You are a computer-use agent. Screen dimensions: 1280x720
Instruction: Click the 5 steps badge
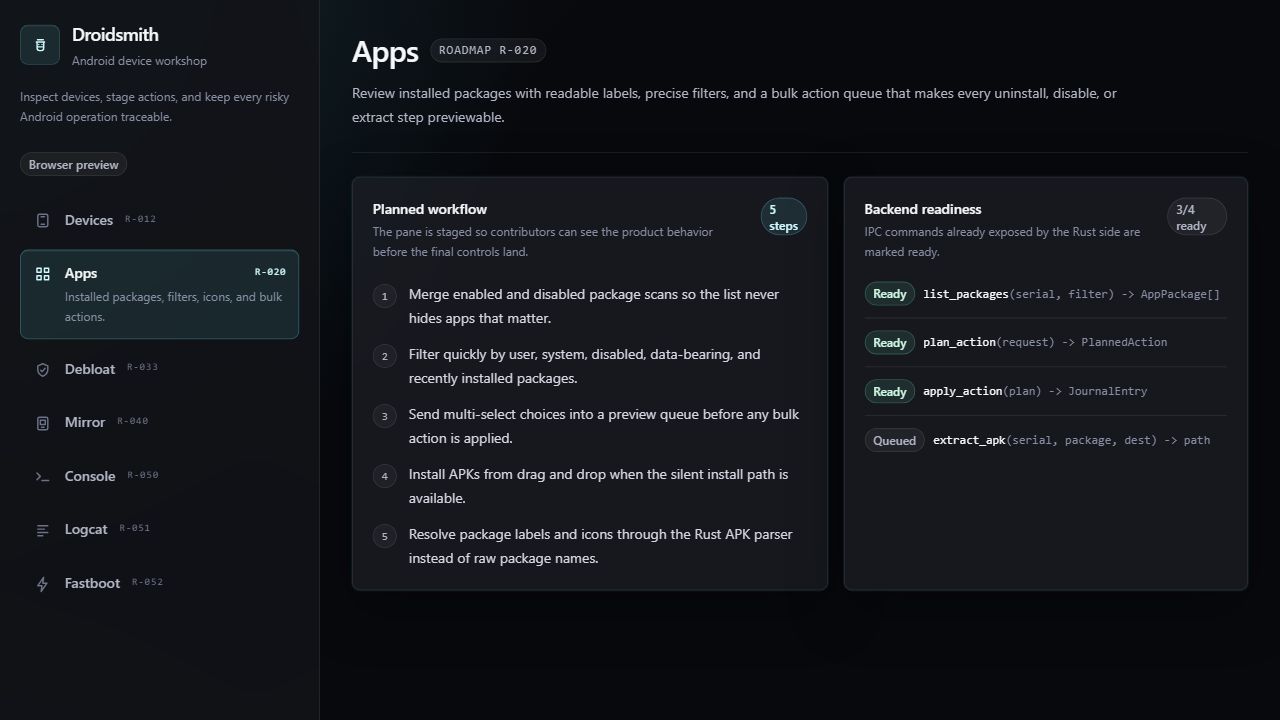click(783, 218)
